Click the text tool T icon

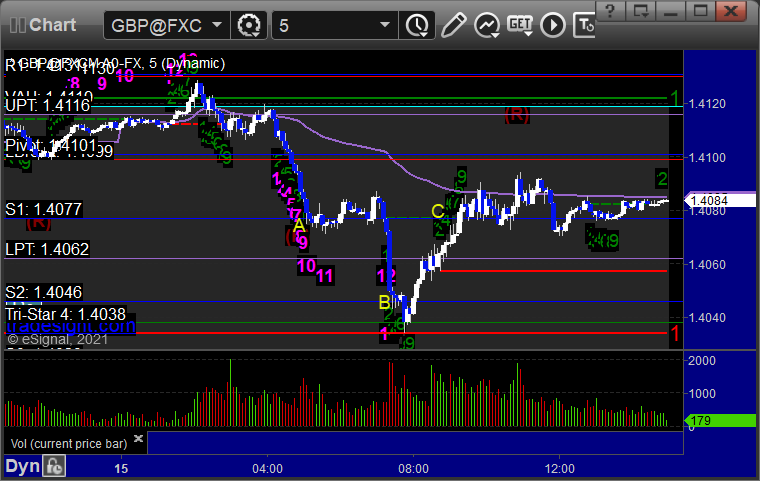point(585,25)
